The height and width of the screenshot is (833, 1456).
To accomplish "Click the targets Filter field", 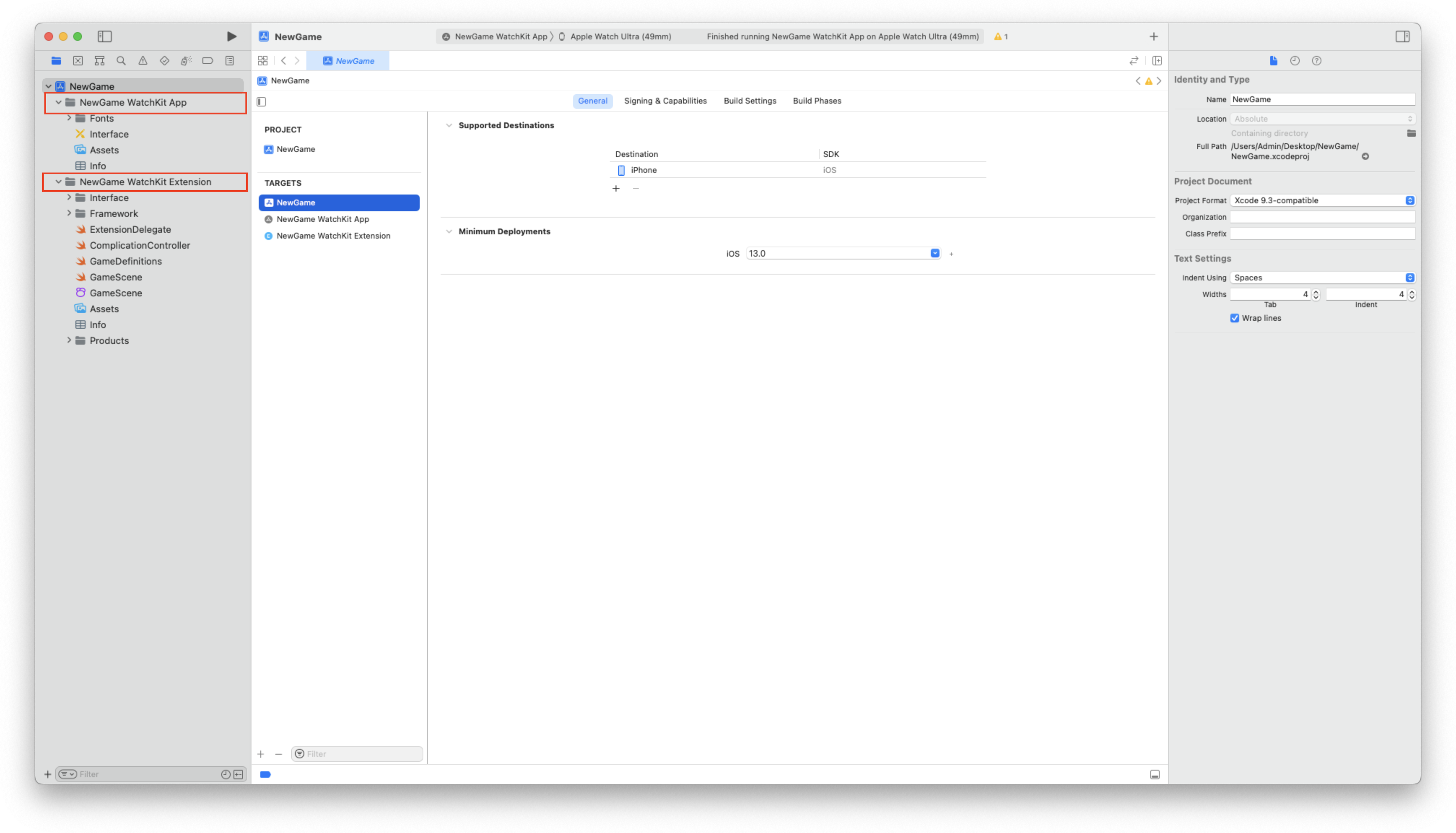I will (357, 754).
